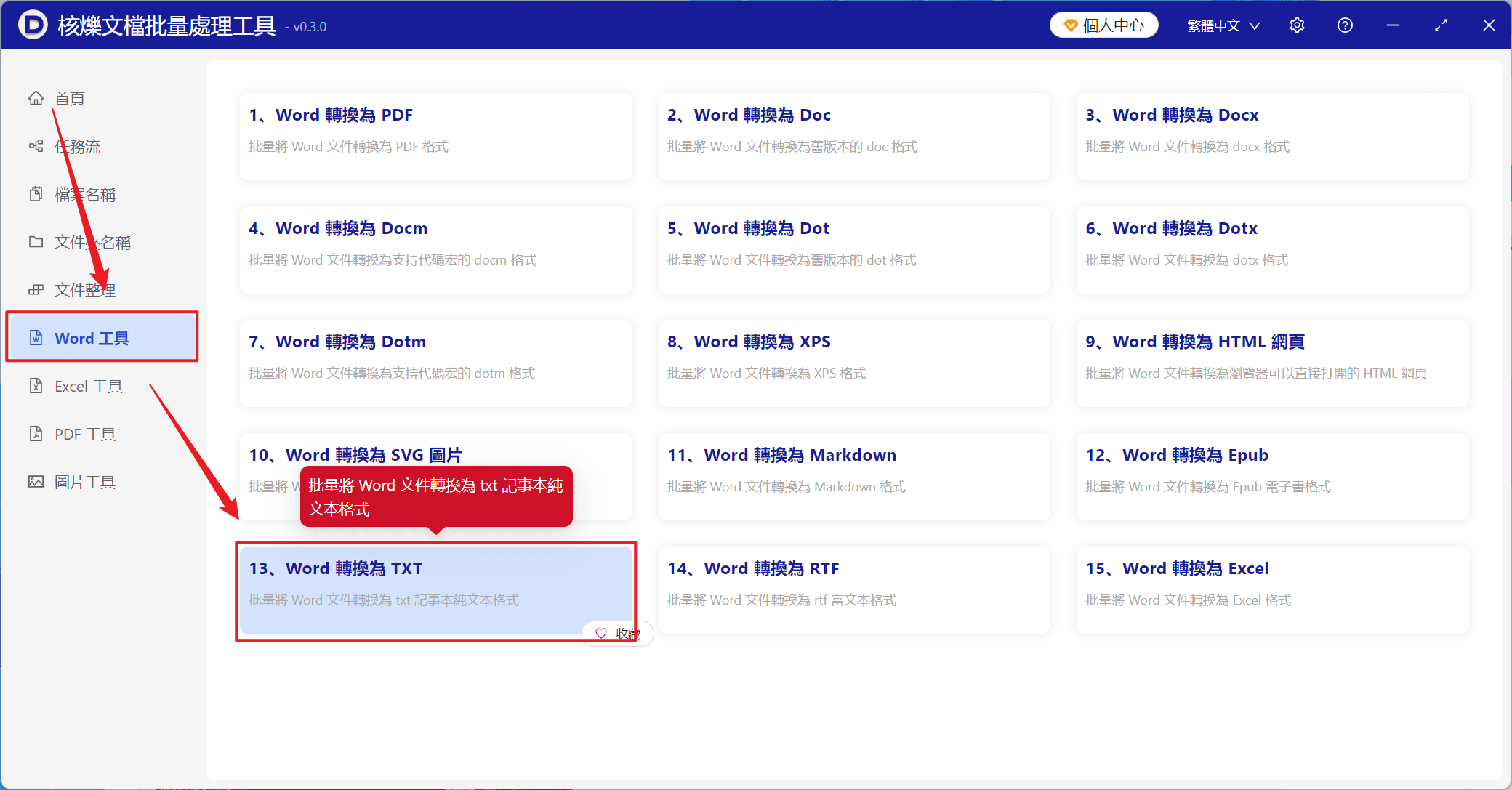Image resolution: width=1512 pixels, height=790 pixels.
Task: Click the help question mark icon
Action: tap(1345, 25)
